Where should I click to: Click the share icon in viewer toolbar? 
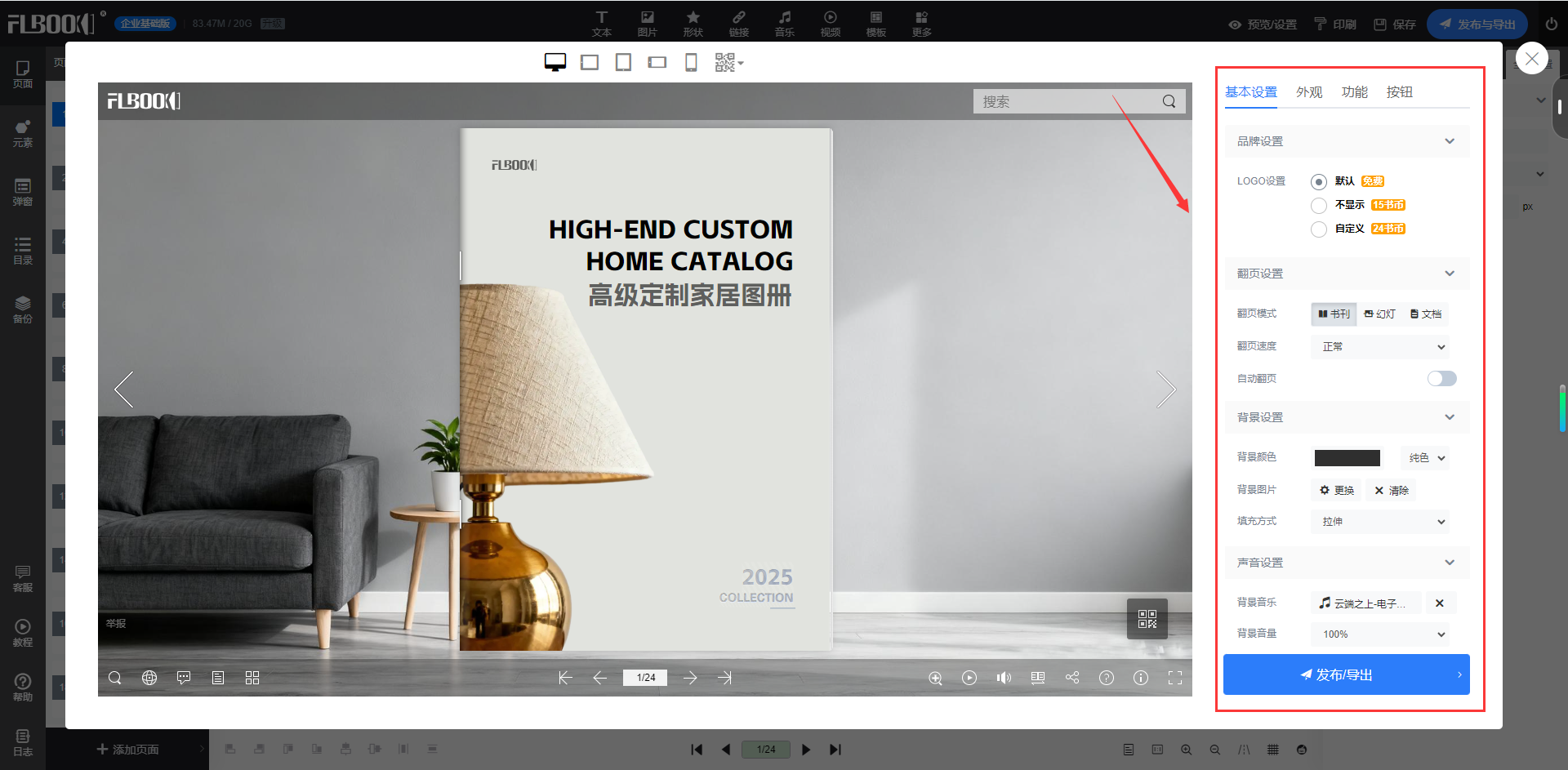coord(1072,678)
